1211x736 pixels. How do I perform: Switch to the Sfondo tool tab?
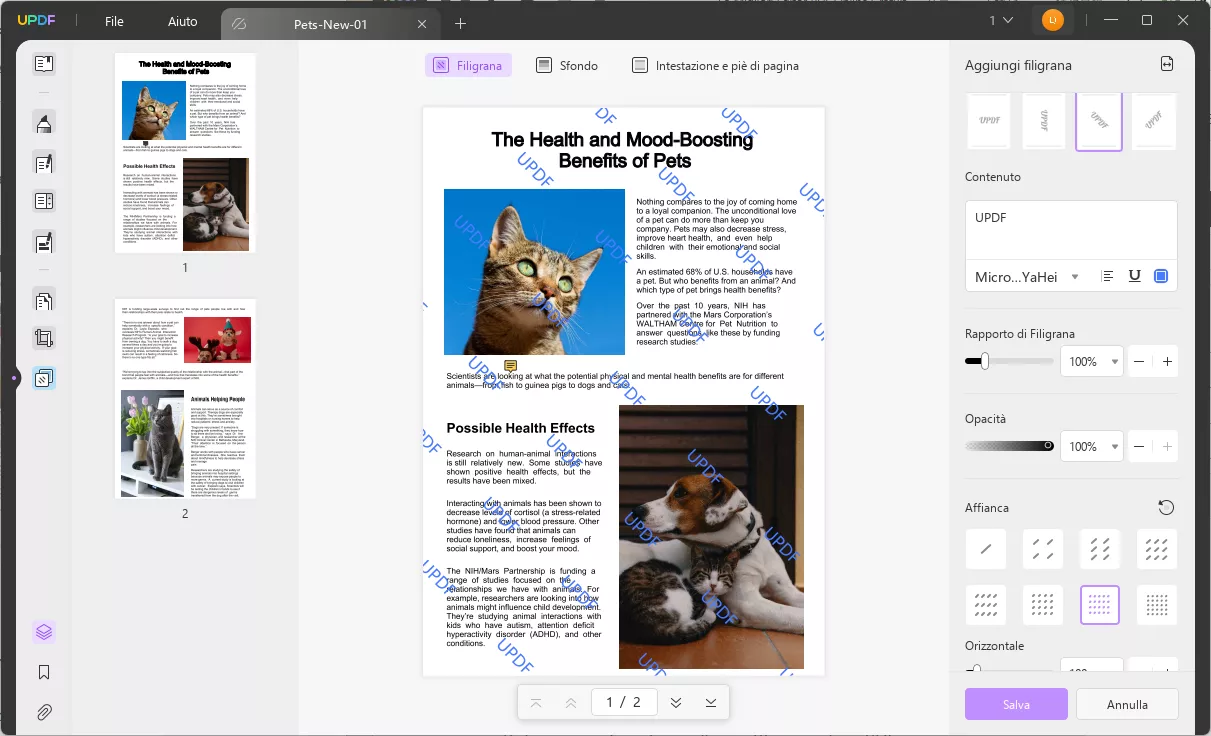(x=567, y=65)
